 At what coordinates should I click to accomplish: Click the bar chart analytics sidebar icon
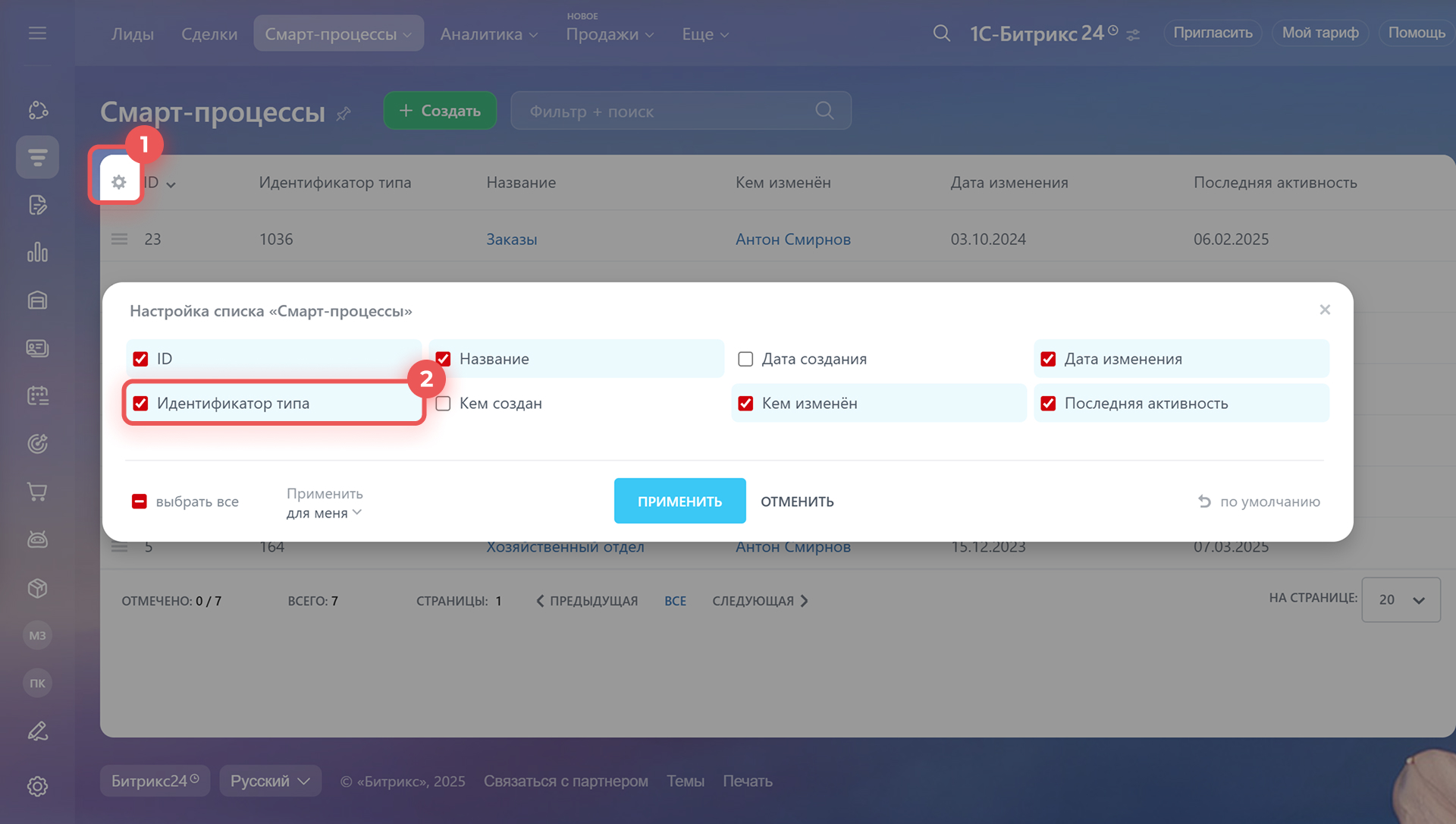(x=37, y=252)
